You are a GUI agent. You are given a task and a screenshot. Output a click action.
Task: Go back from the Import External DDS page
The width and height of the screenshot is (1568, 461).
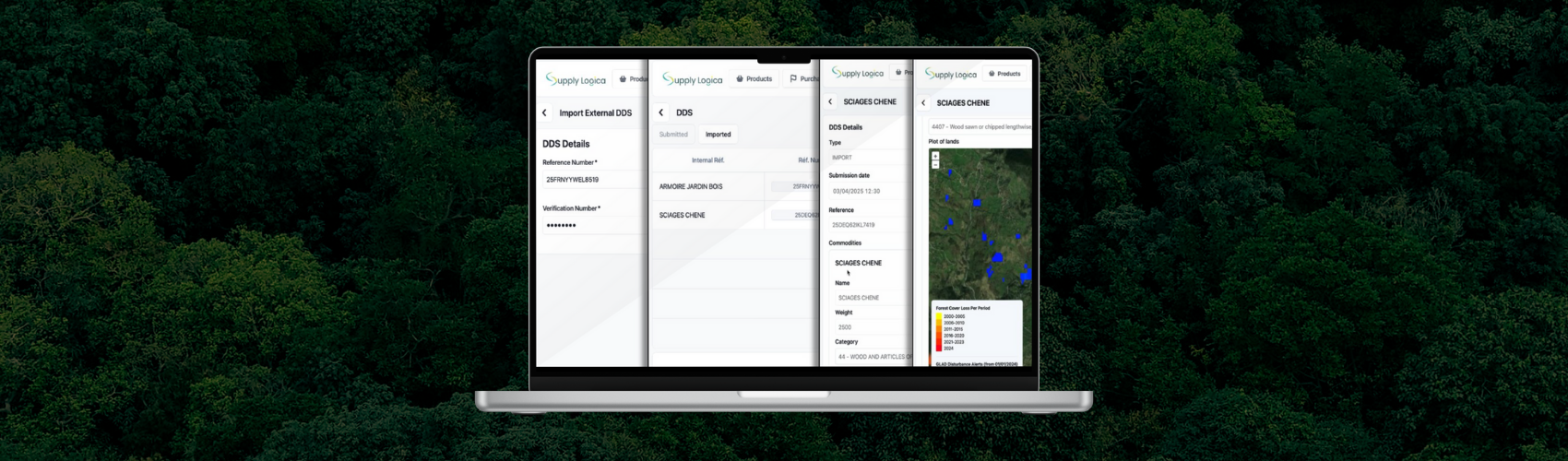(x=544, y=113)
